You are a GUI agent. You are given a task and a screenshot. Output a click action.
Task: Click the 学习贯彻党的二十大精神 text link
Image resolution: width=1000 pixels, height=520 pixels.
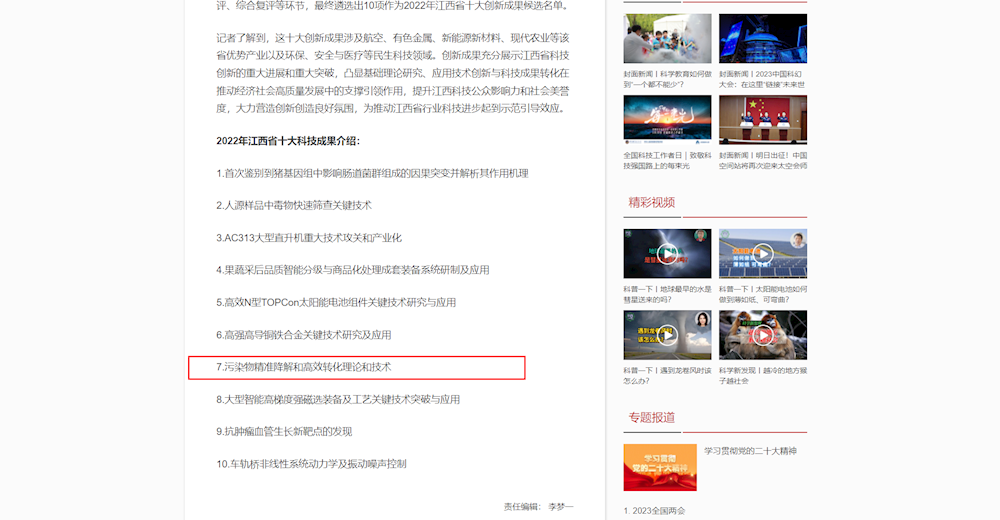click(750, 451)
